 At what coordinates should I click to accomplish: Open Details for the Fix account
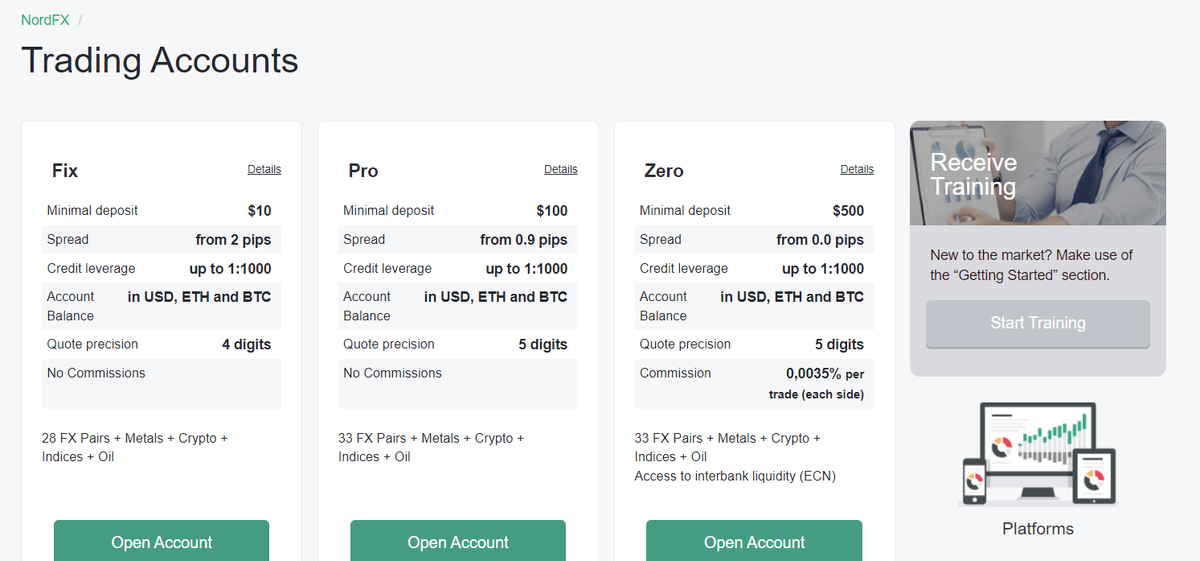[x=264, y=169]
